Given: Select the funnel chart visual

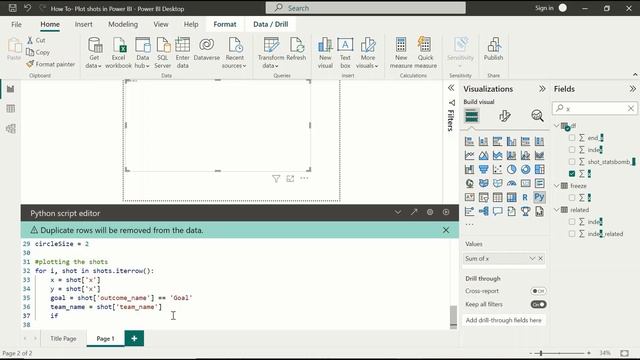Looking at the screenshot, I should [x=483, y=169].
